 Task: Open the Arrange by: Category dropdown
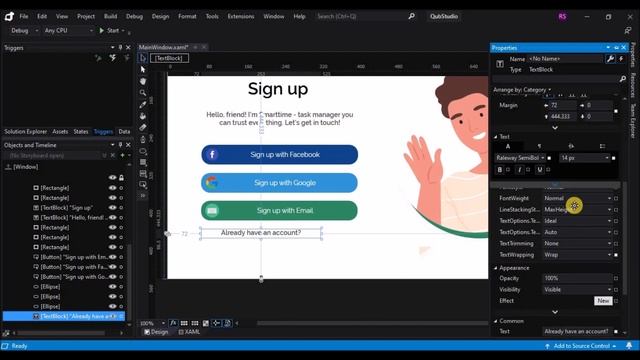(522, 89)
